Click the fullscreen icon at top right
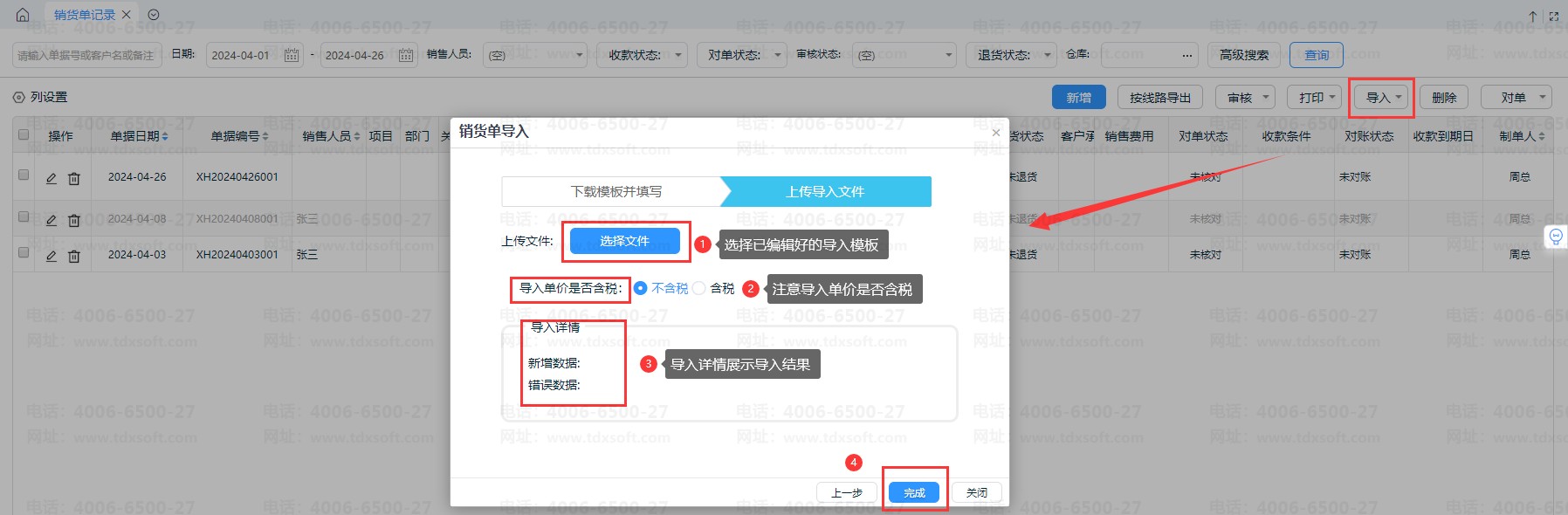Viewport: 1568px width, 515px height. coord(1553,16)
